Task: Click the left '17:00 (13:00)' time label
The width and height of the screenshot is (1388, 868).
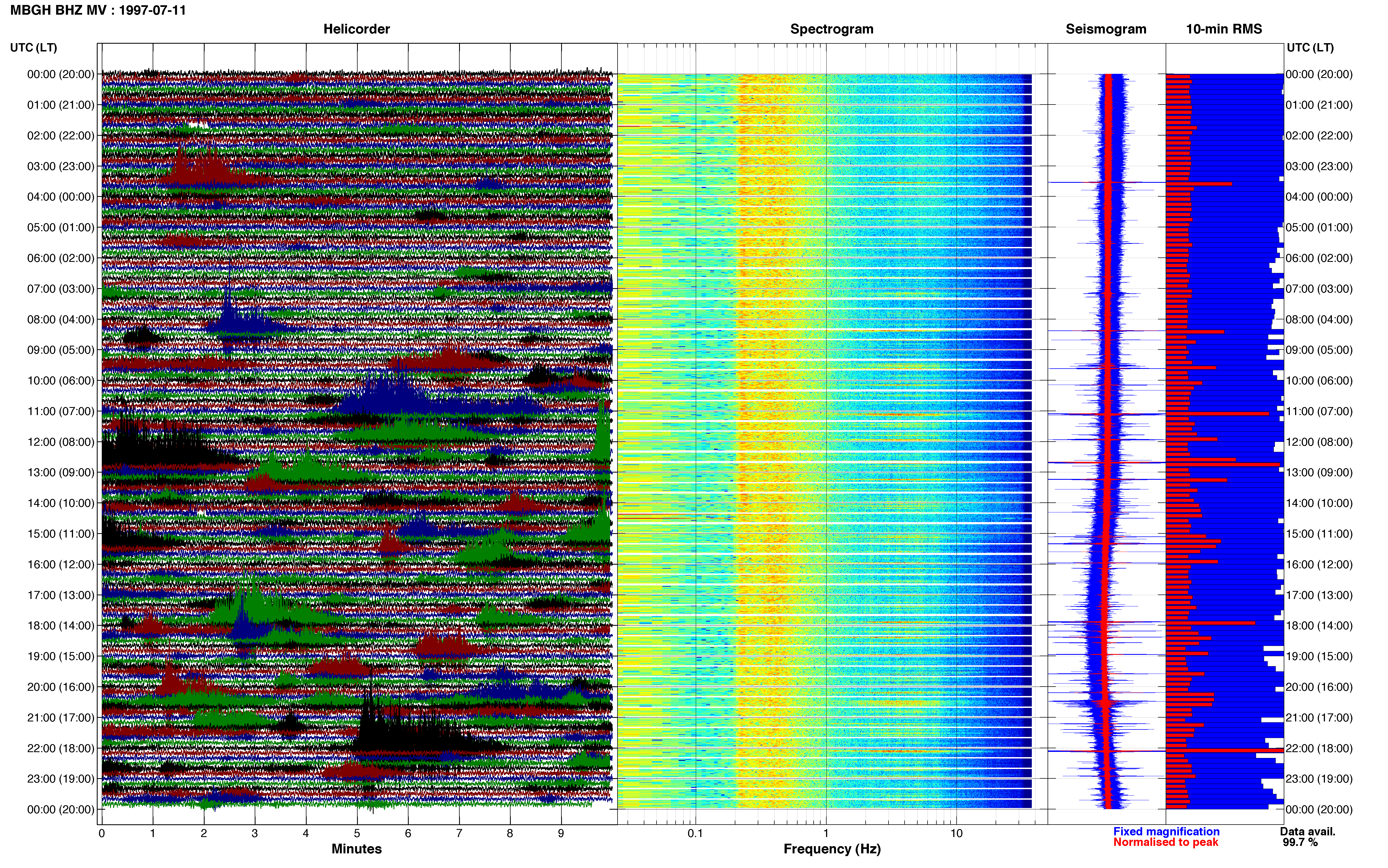Action: 60,595
